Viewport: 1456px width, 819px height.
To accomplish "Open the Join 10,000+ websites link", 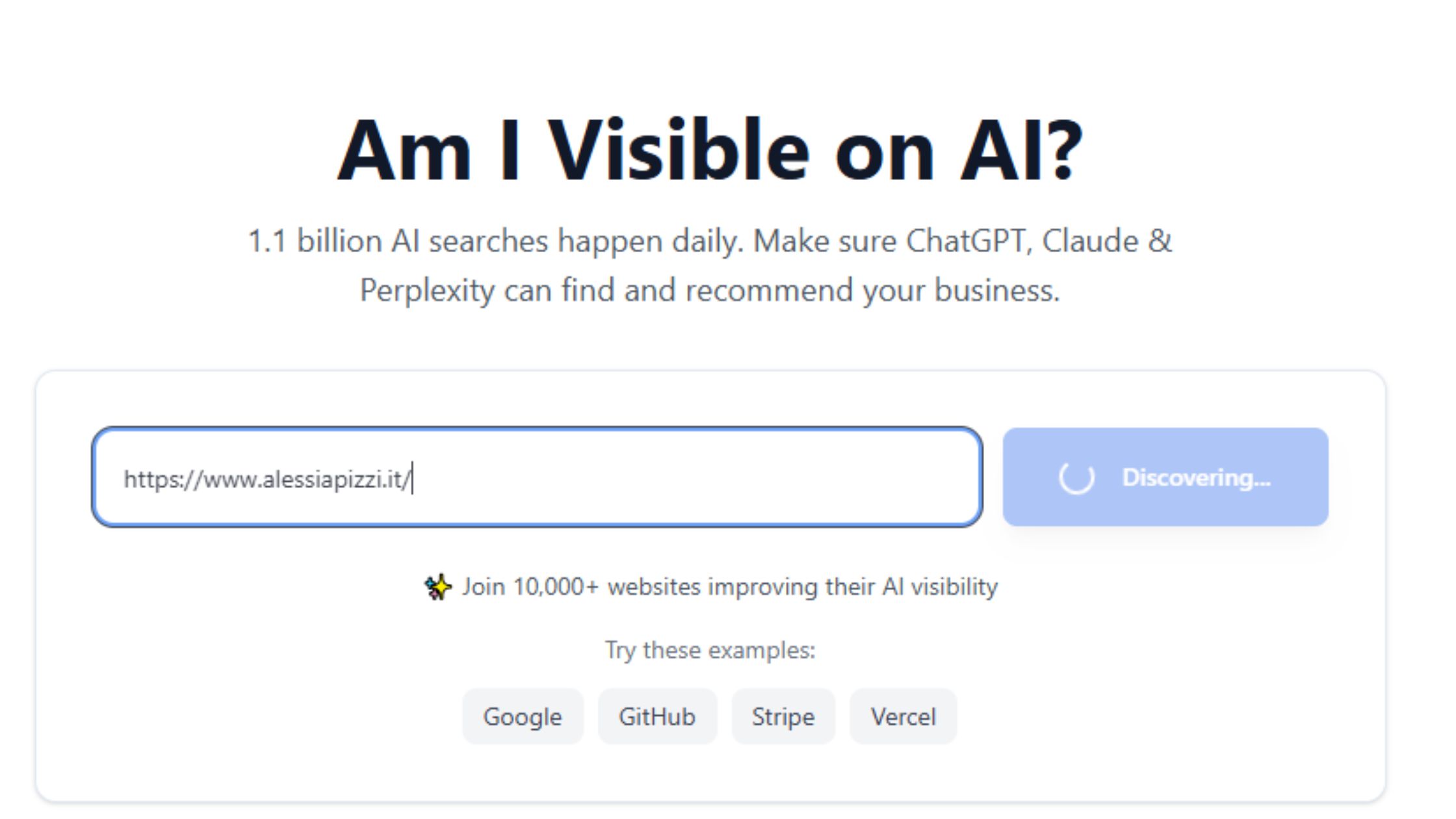I will click(729, 586).
